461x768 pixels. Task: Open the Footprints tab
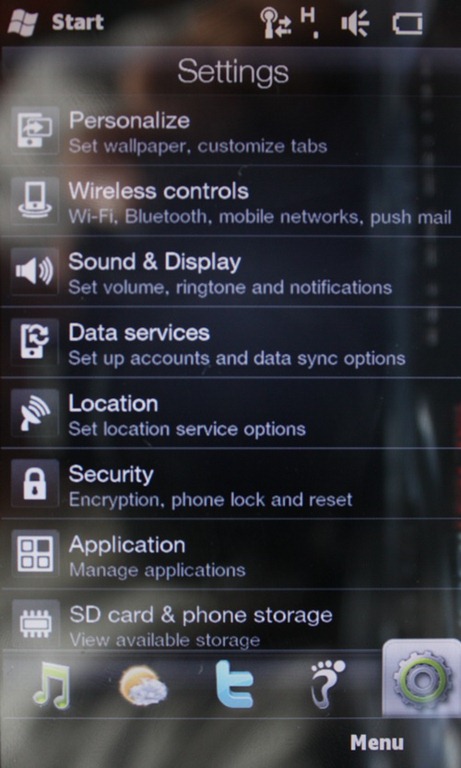[x=328, y=683]
